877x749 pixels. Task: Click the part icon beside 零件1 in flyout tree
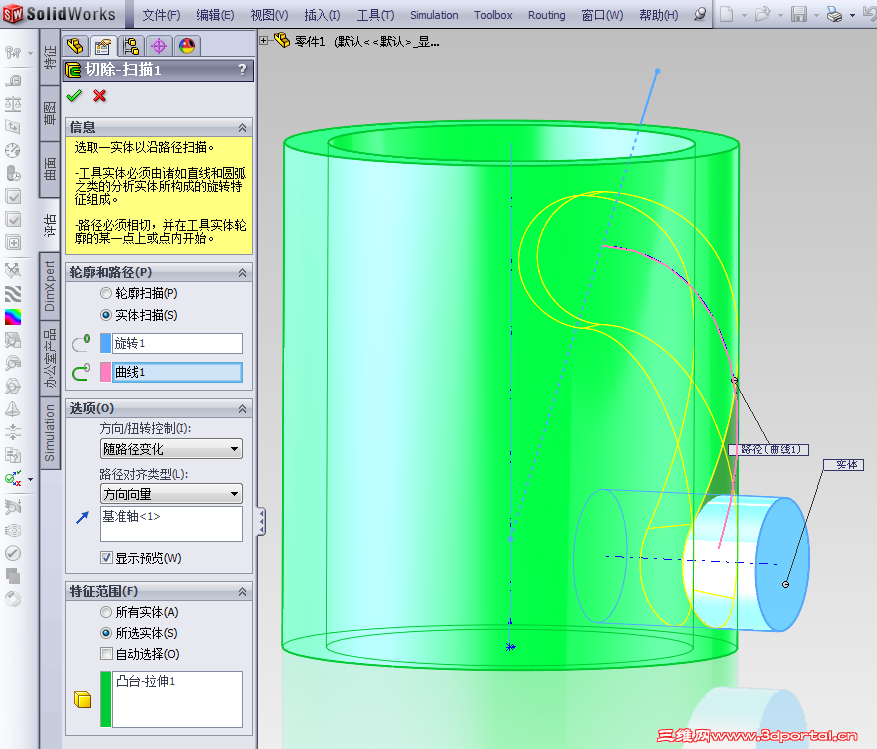pyautogui.click(x=282, y=40)
